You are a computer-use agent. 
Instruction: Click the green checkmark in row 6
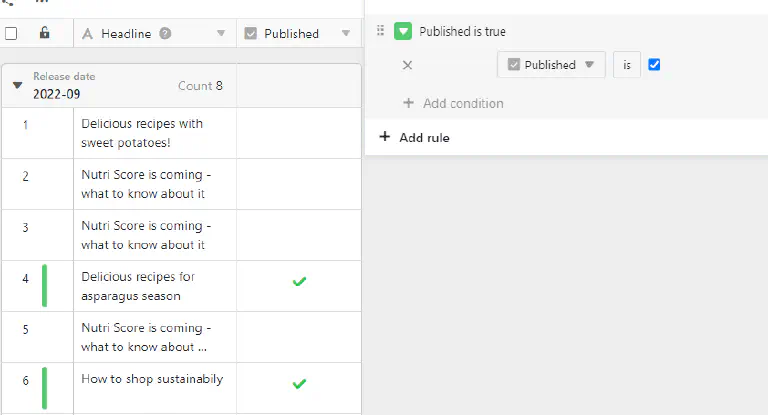298,383
